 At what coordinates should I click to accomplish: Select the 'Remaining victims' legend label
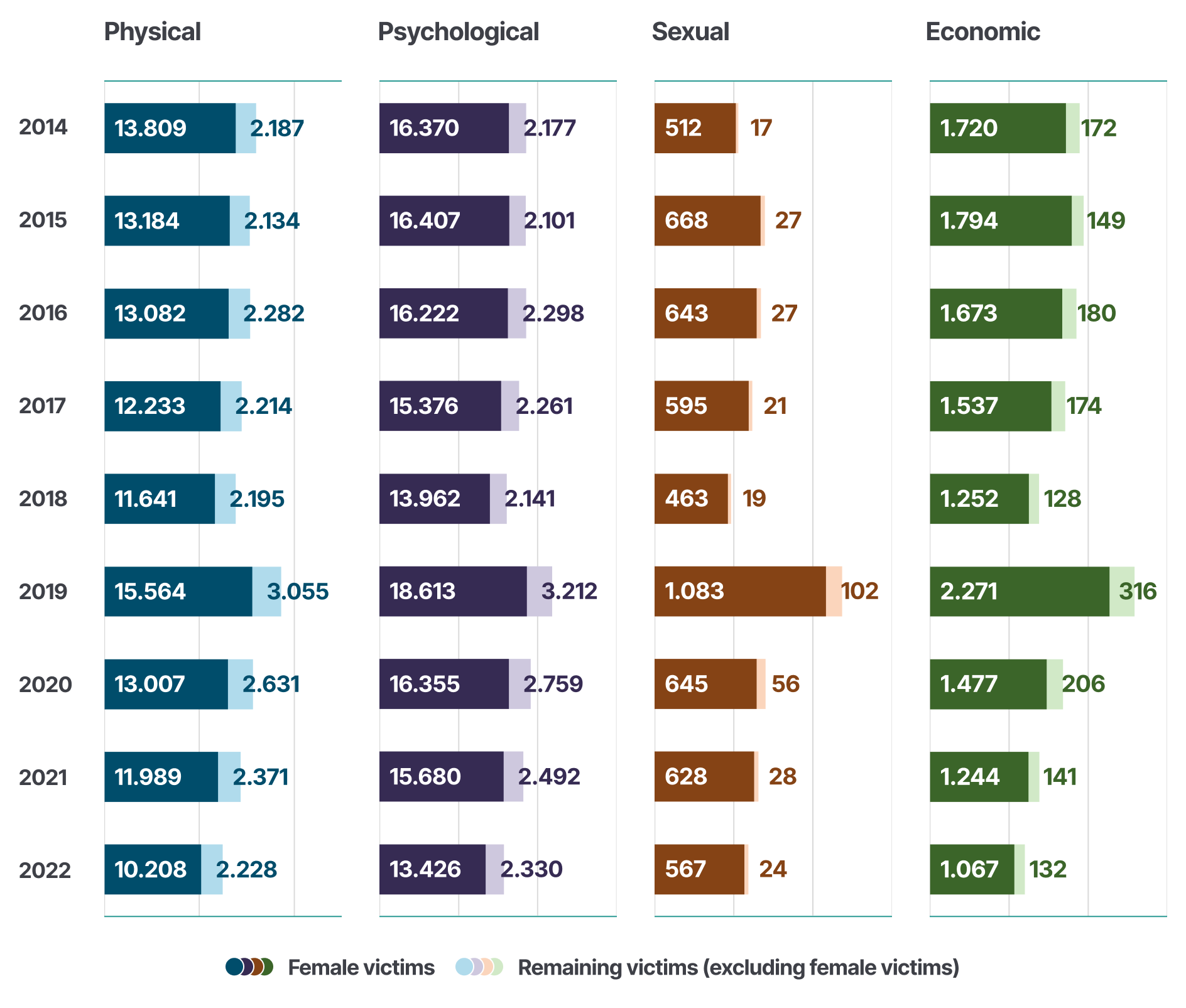point(738,968)
